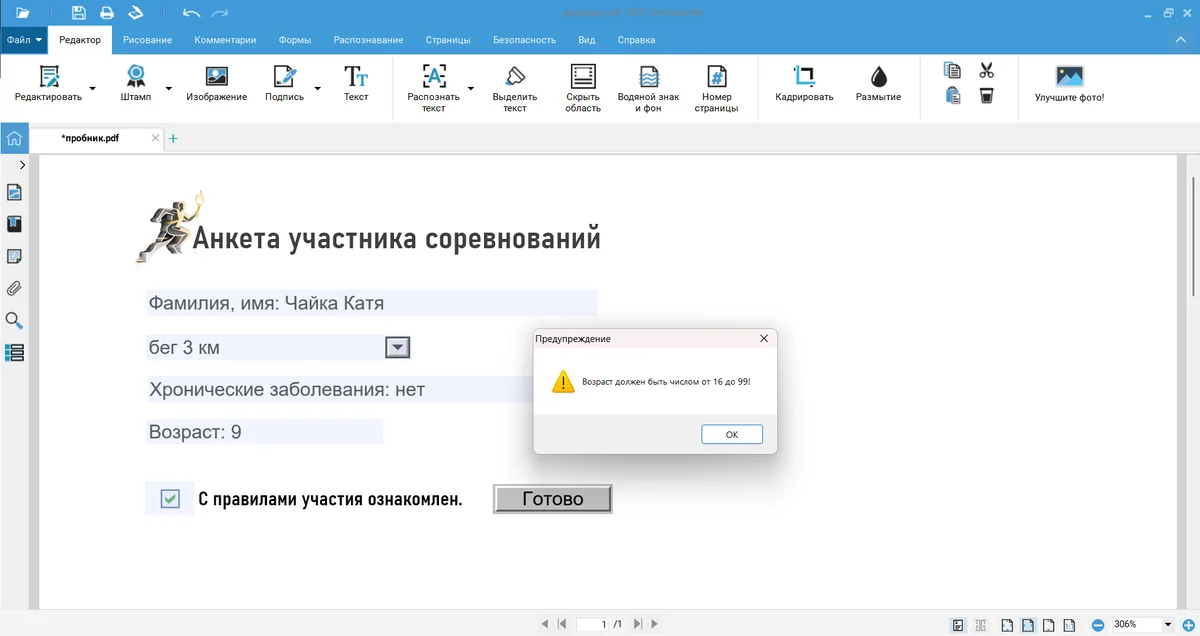
Task: Switch to the Формы tab
Action: pyautogui.click(x=294, y=40)
